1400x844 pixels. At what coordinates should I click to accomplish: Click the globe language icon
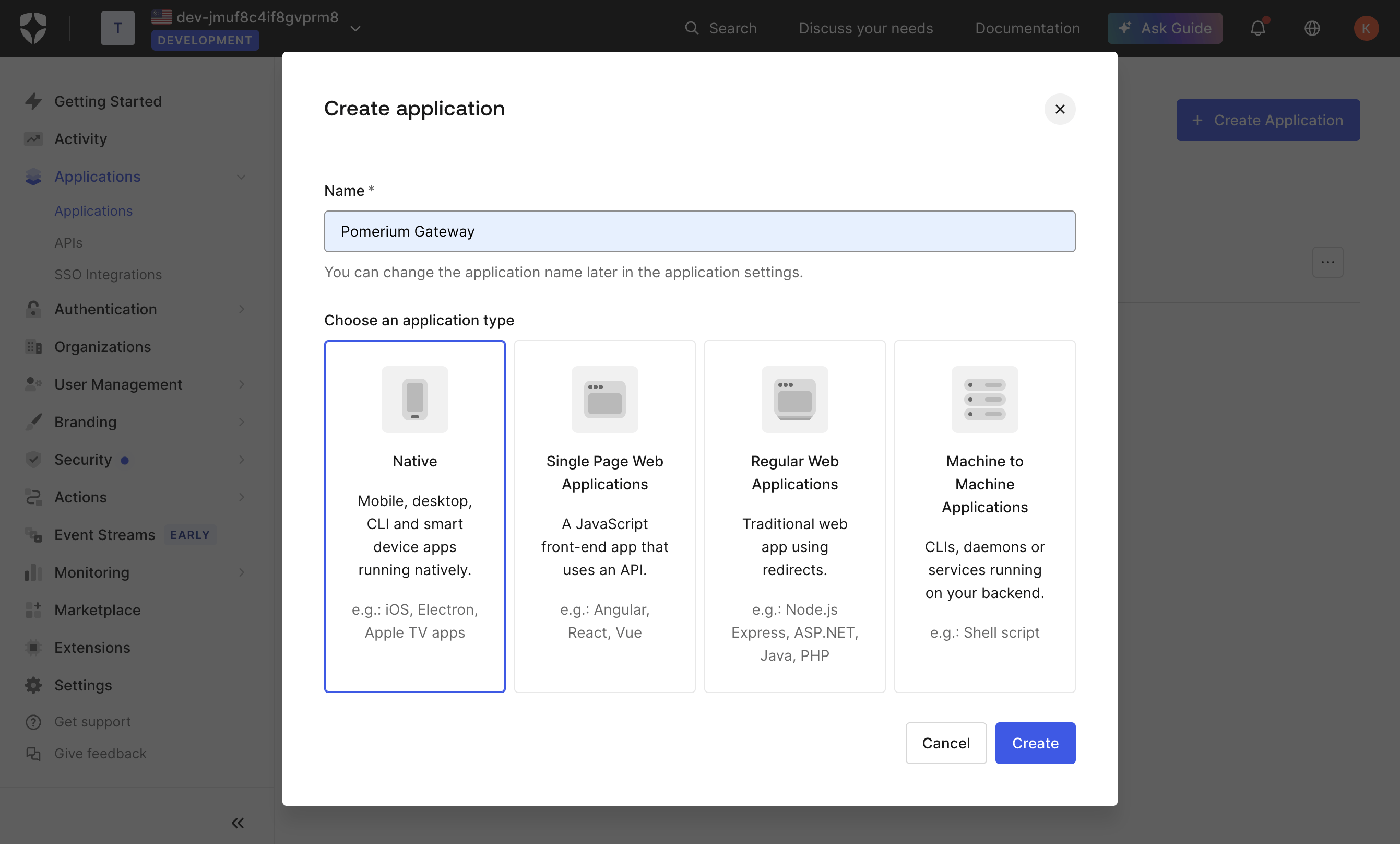[x=1312, y=28]
